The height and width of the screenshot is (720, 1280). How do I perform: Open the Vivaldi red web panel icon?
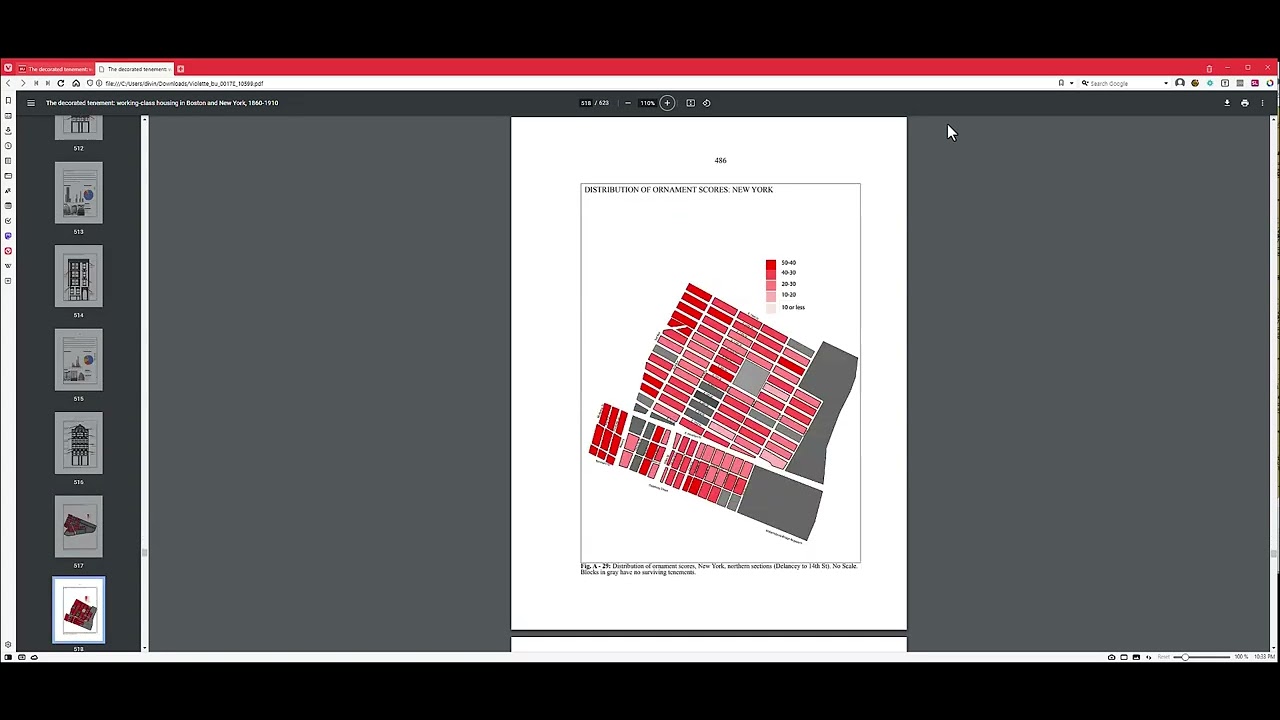point(8,250)
